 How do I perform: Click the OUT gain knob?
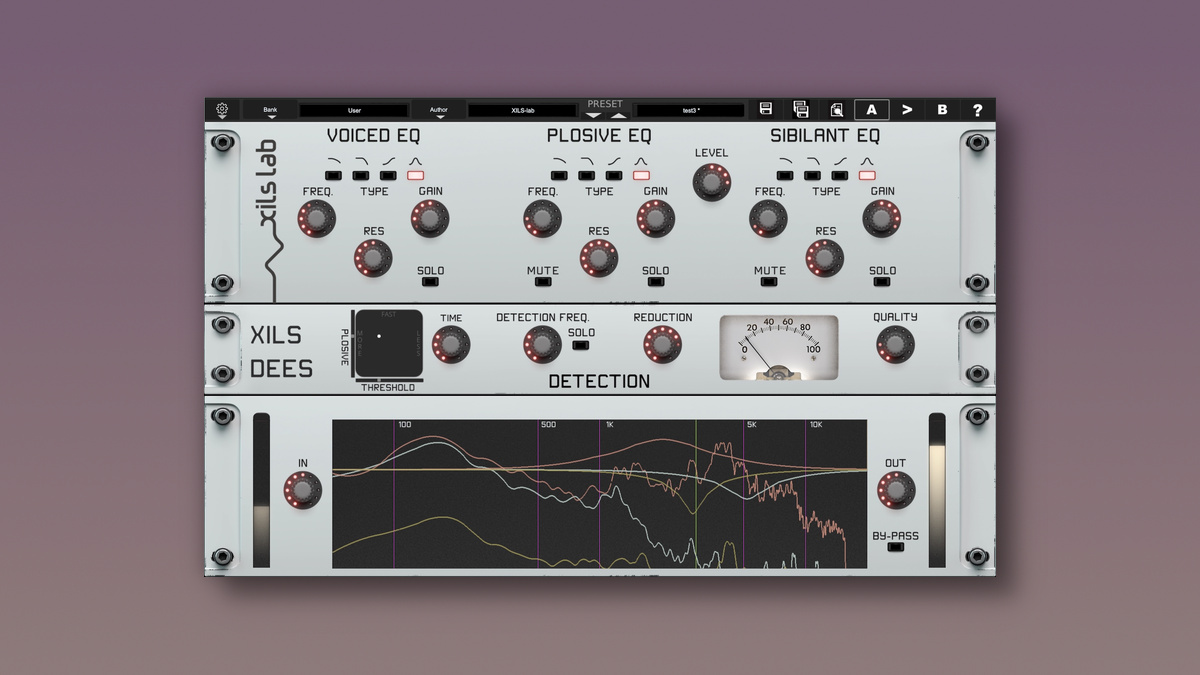coord(895,490)
